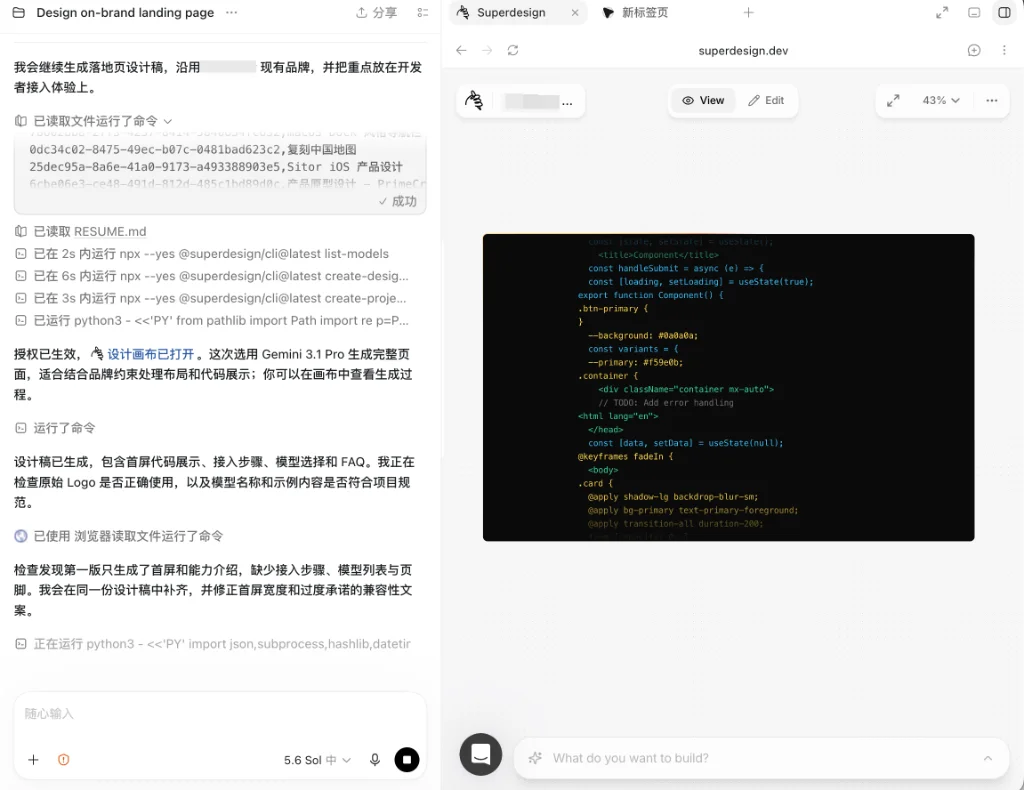Open a new browser tab with plus
This screenshot has width=1024, height=790.
(748, 12)
